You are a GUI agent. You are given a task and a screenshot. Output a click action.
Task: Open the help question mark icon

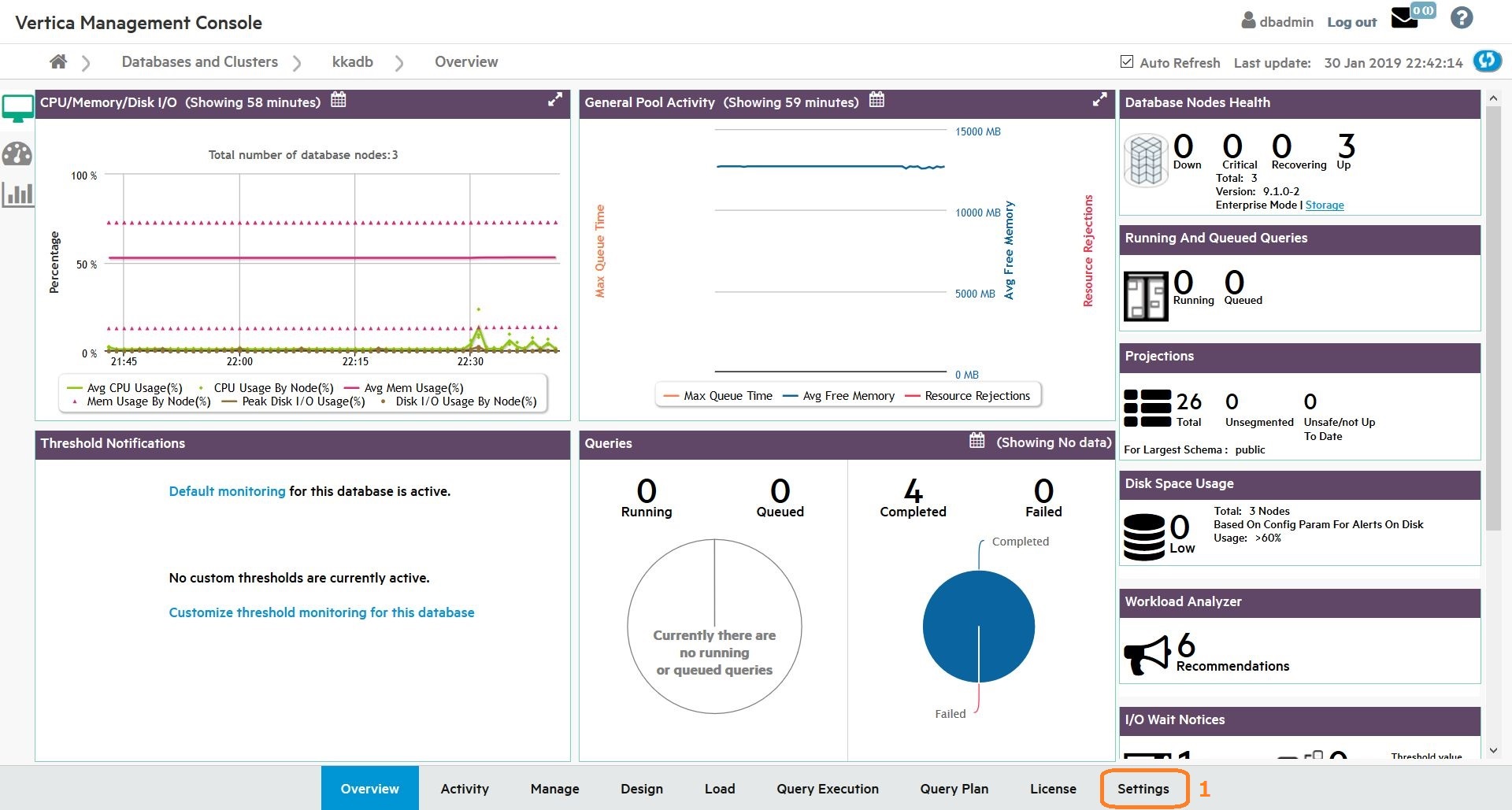coord(1462,18)
